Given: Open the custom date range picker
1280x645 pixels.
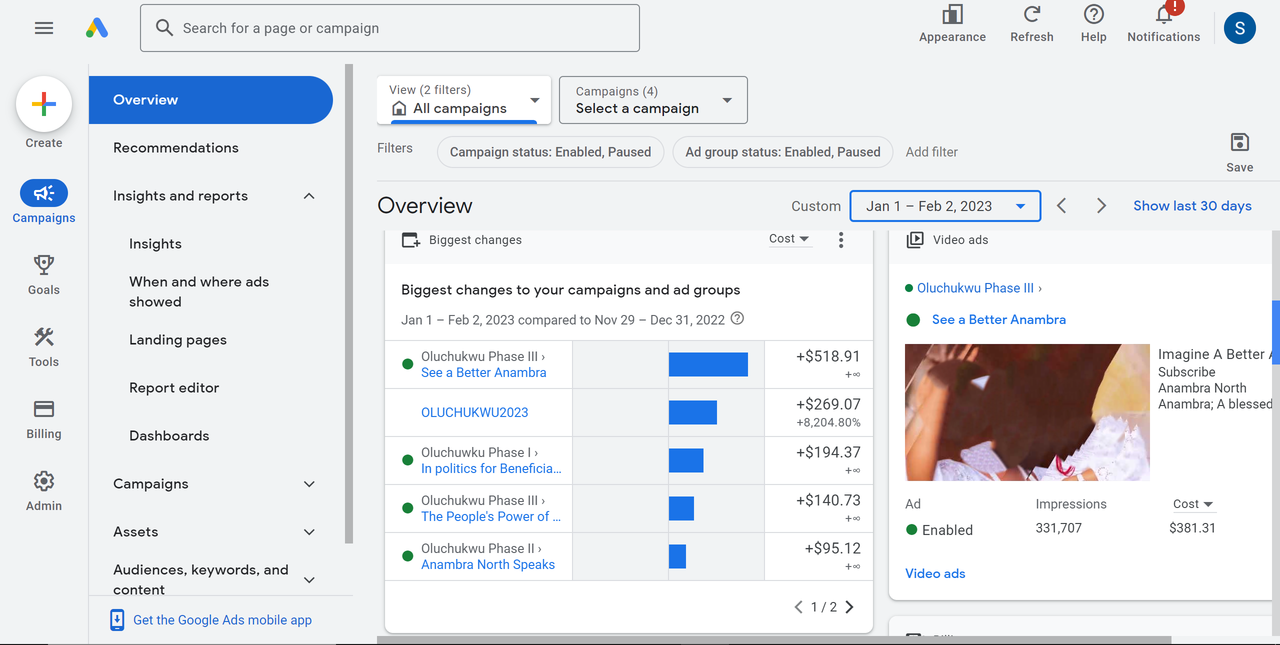Looking at the screenshot, I should (945, 206).
